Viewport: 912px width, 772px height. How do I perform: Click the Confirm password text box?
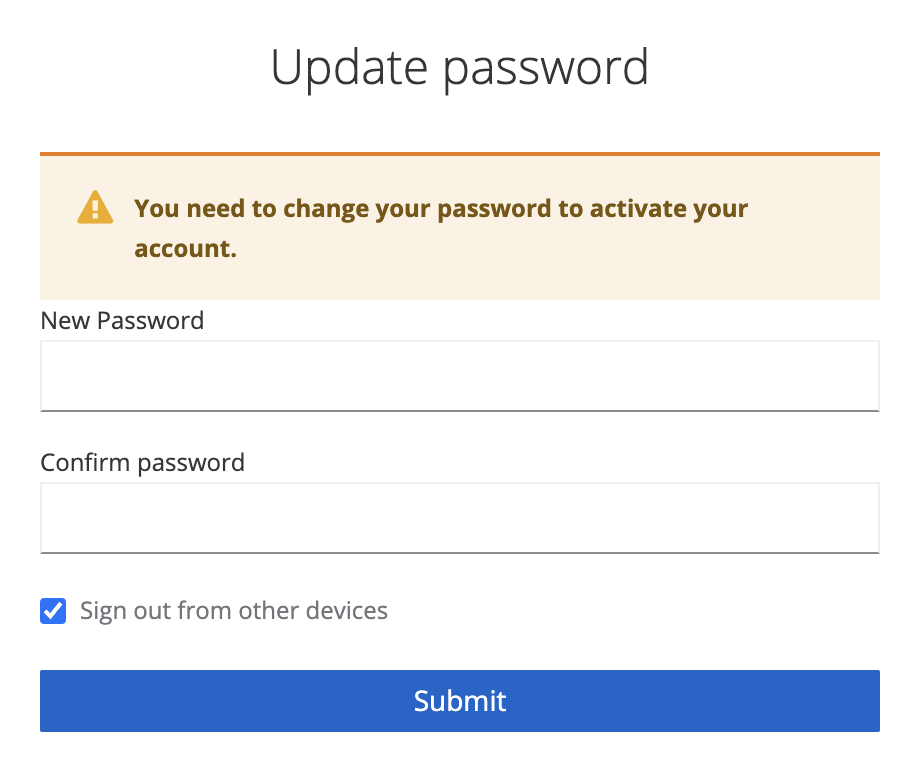(x=459, y=517)
